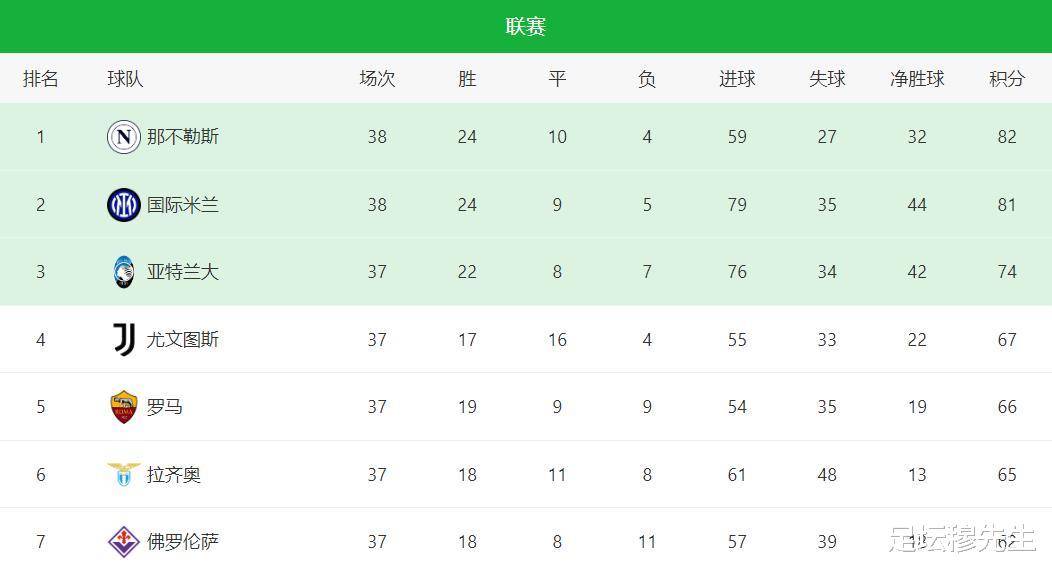This screenshot has width=1052, height=573.
Task: Open the 那不勒斯 team link
Action: click(x=182, y=137)
